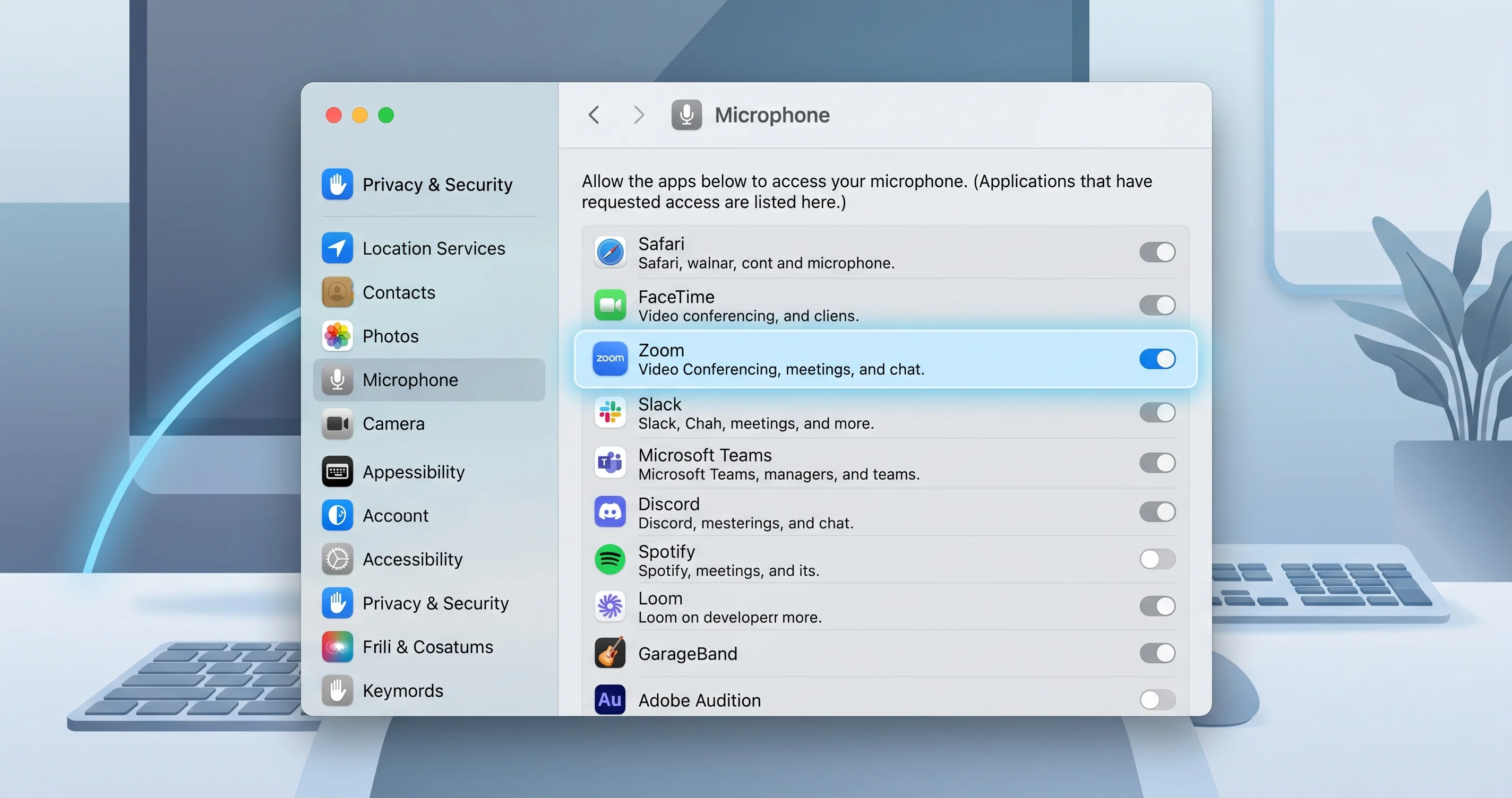The height and width of the screenshot is (798, 1512).
Task: Select Microphone in the sidebar
Action: coord(429,380)
